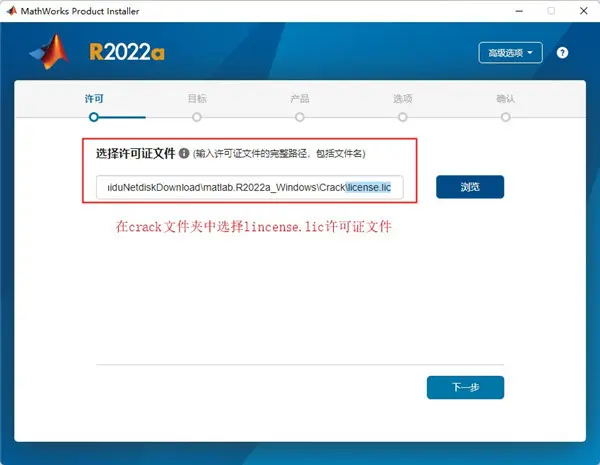Click the 确认 progress step circle
This screenshot has height=465, width=600.
pos(505,117)
